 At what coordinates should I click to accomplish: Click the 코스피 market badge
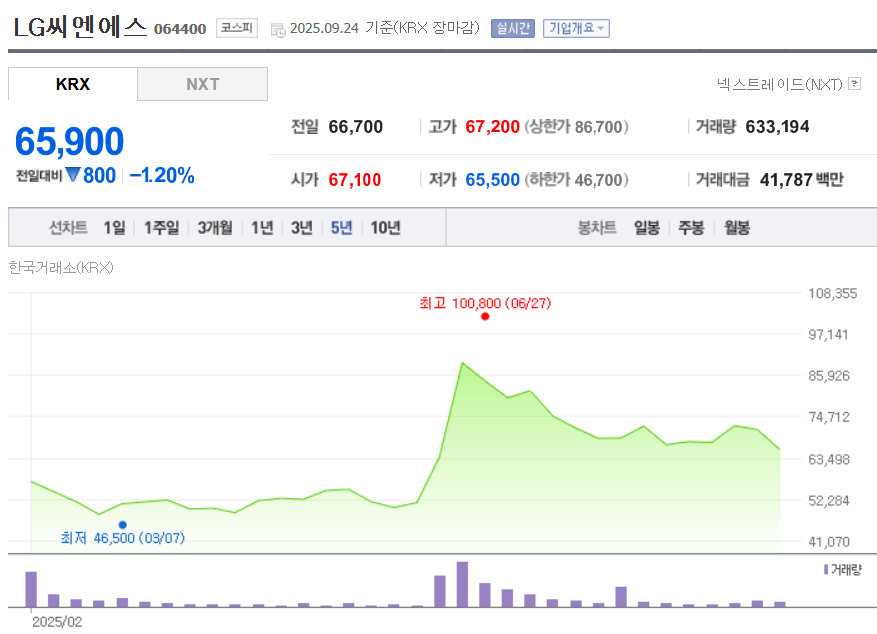coord(237,28)
